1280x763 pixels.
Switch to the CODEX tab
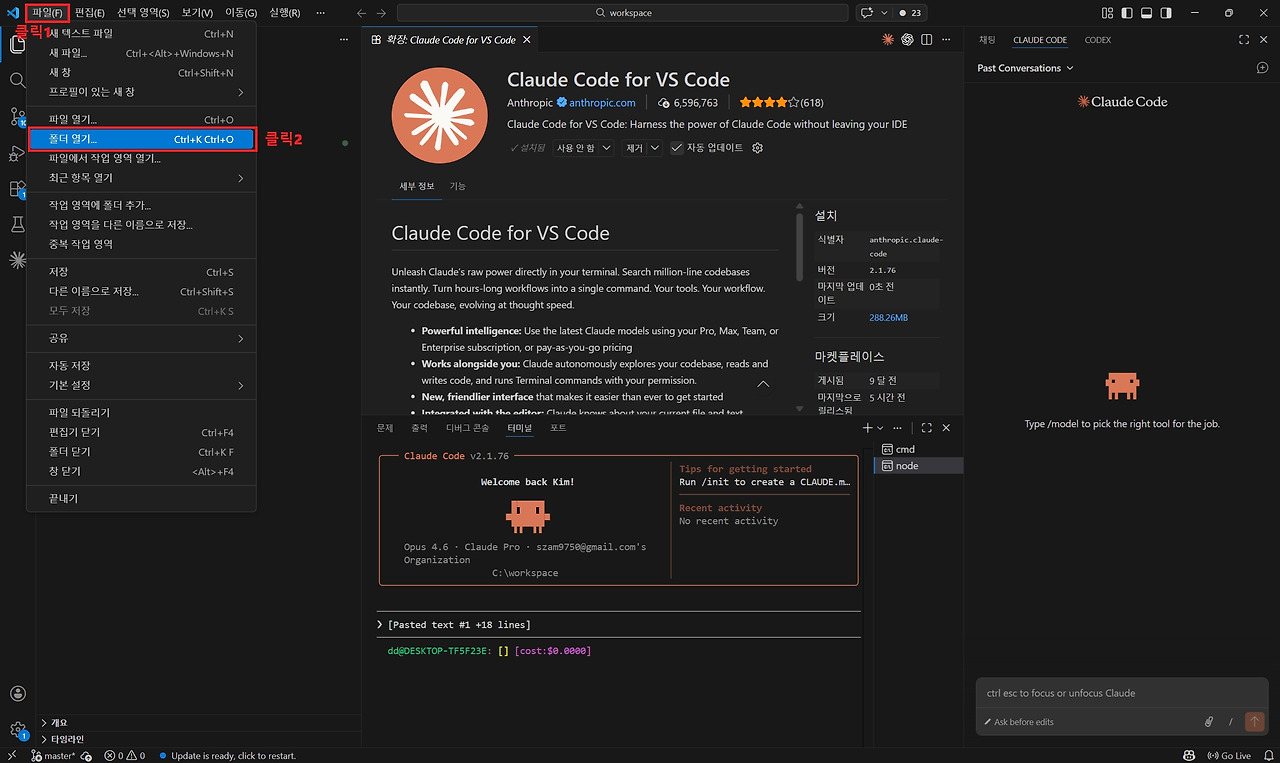1097,40
